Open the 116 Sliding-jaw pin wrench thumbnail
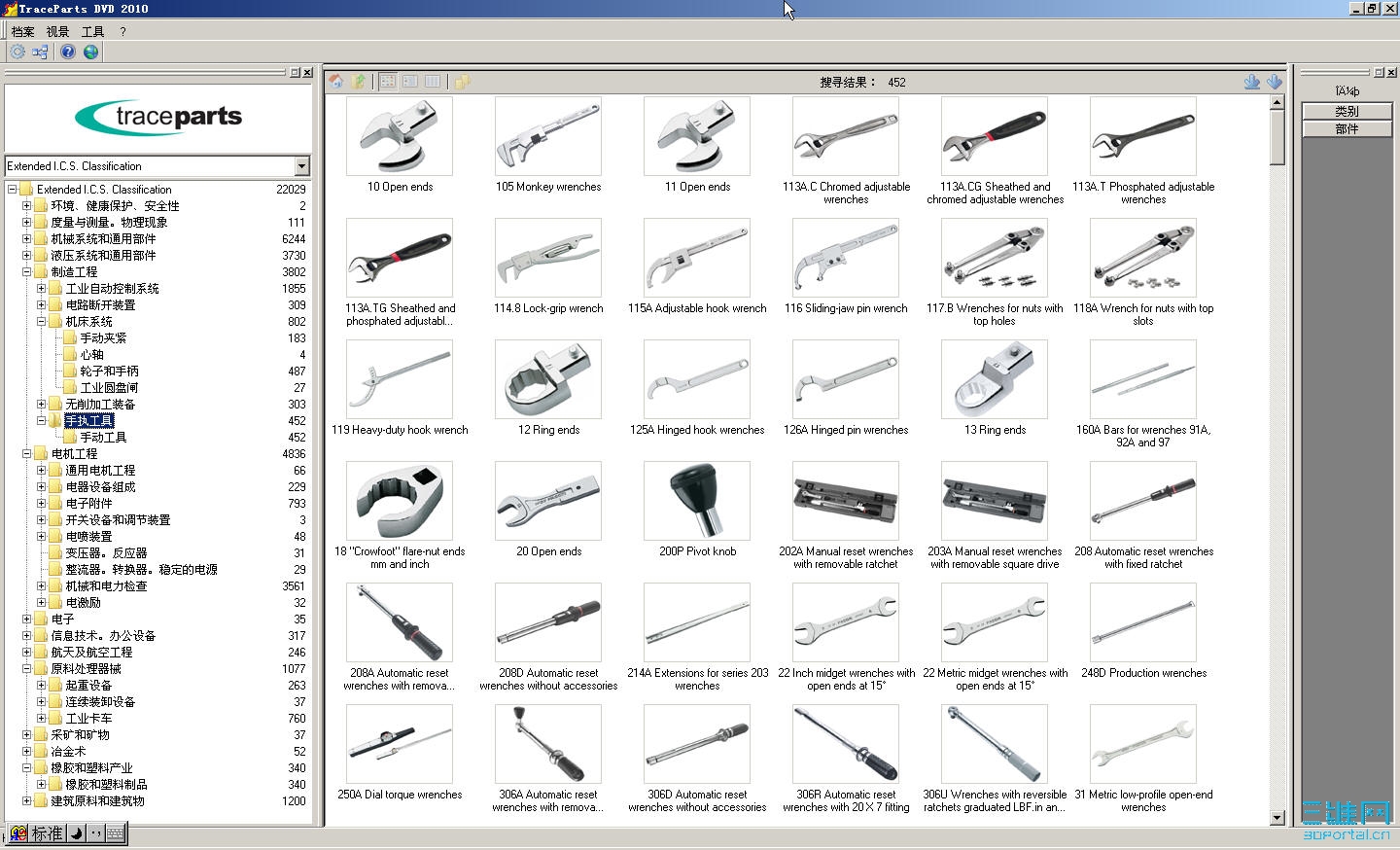The image size is (1400, 850). tap(846, 258)
